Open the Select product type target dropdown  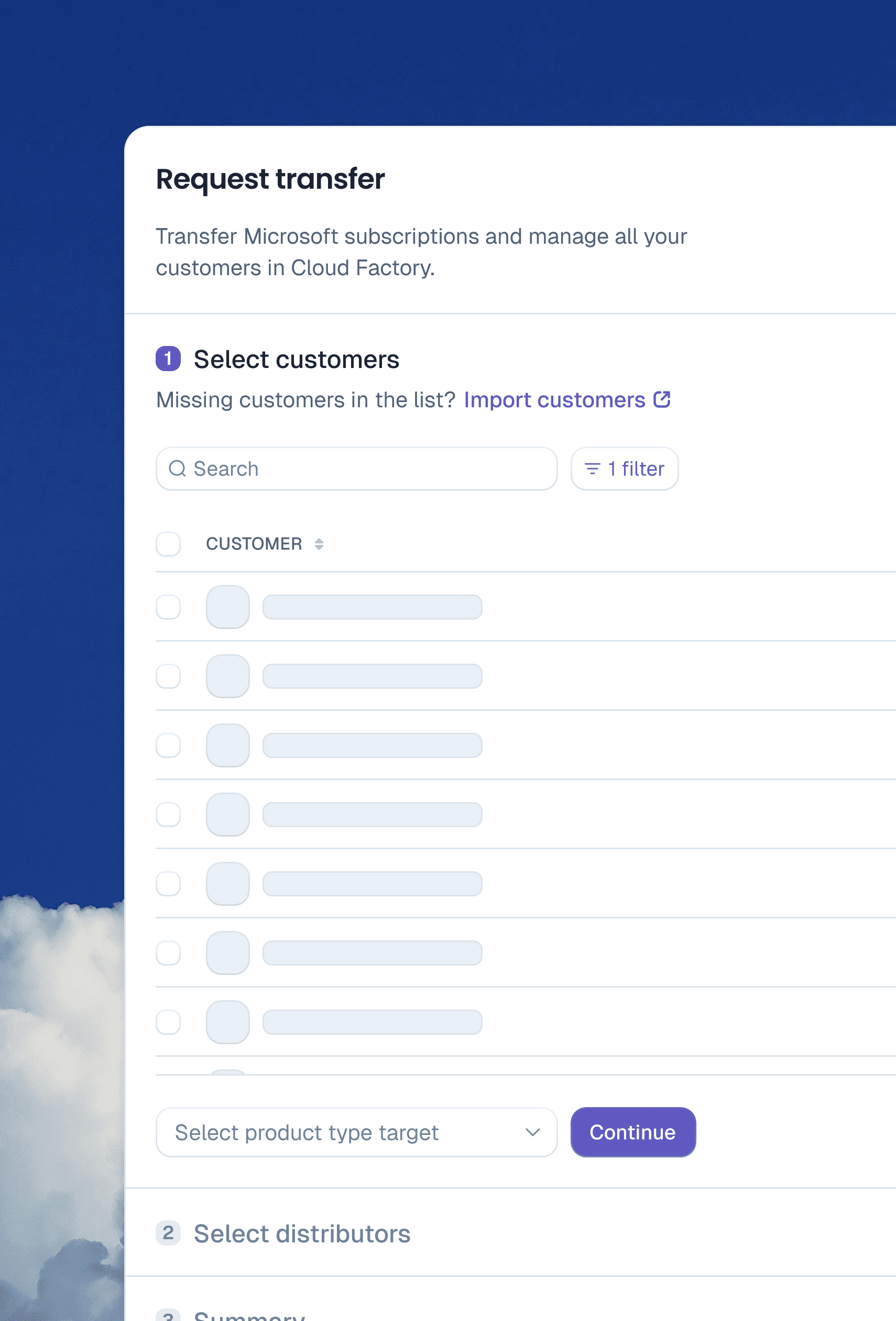tap(356, 1132)
